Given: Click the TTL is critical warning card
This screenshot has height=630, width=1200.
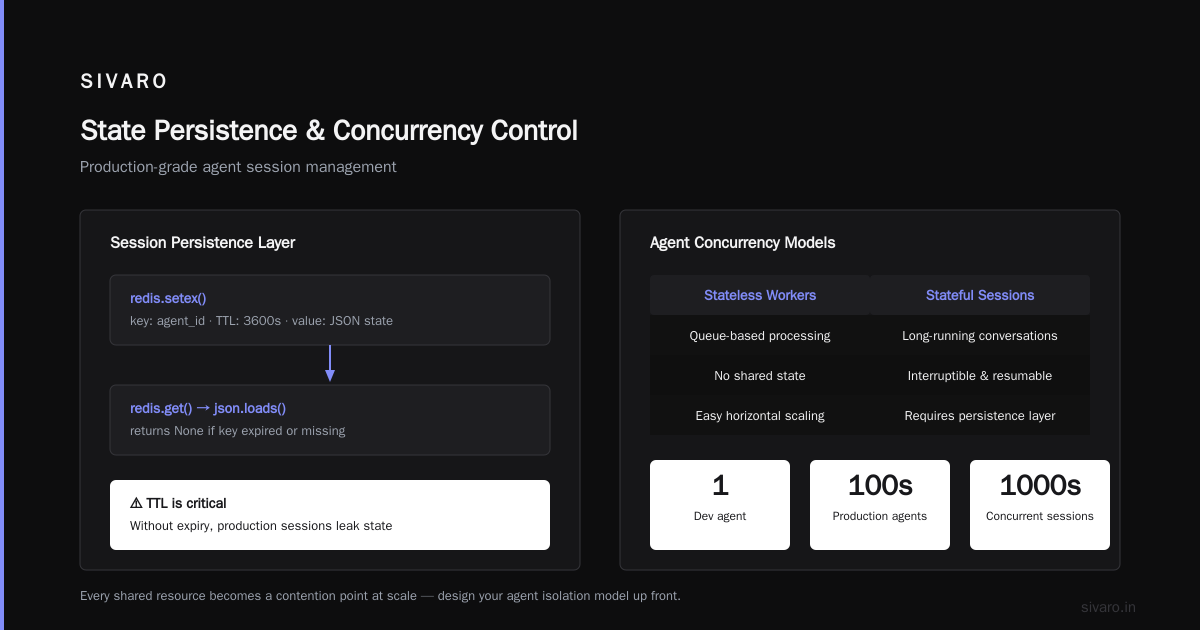Looking at the screenshot, I should (x=330, y=515).
